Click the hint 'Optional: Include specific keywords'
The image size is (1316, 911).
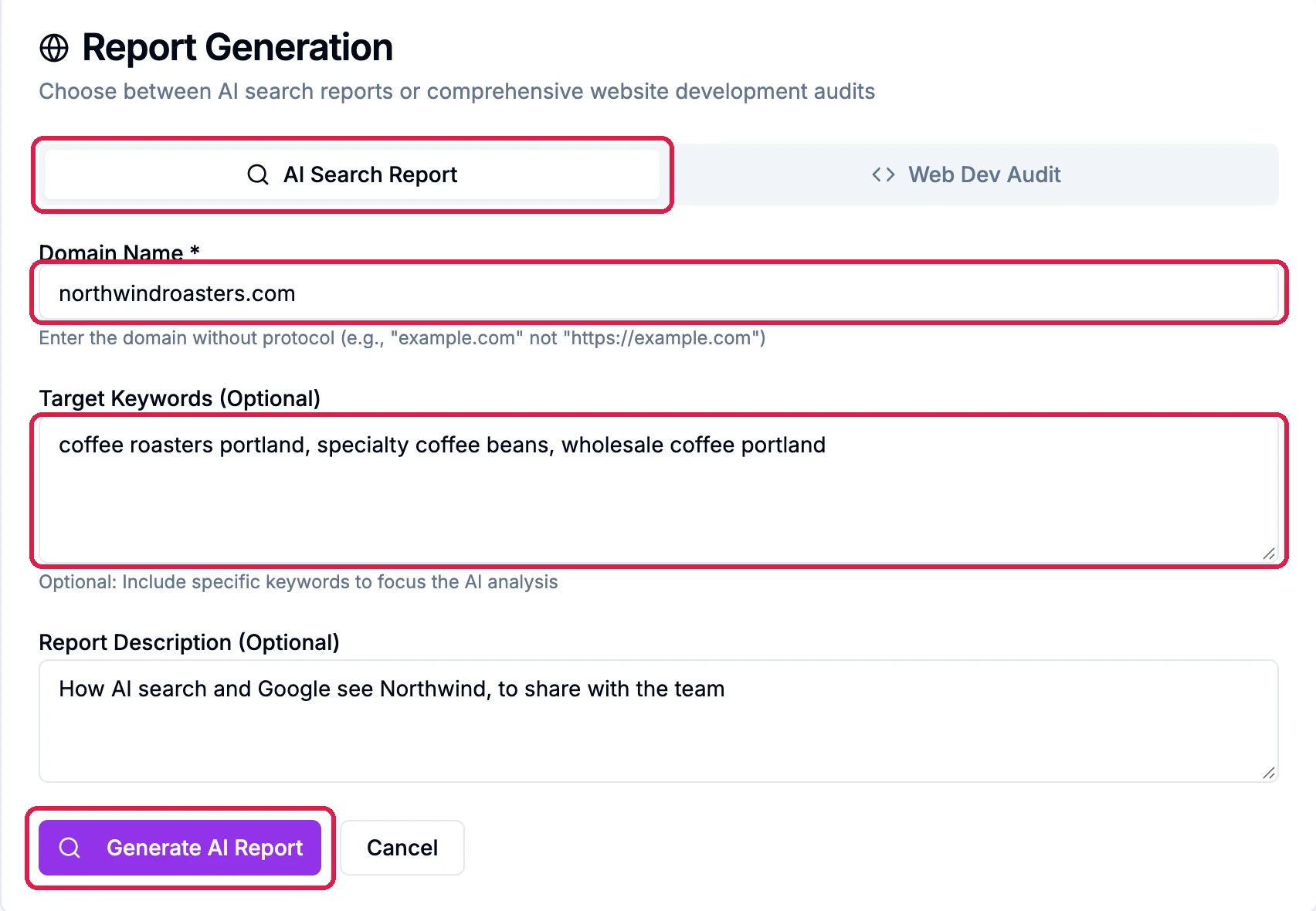coord(299,582)
